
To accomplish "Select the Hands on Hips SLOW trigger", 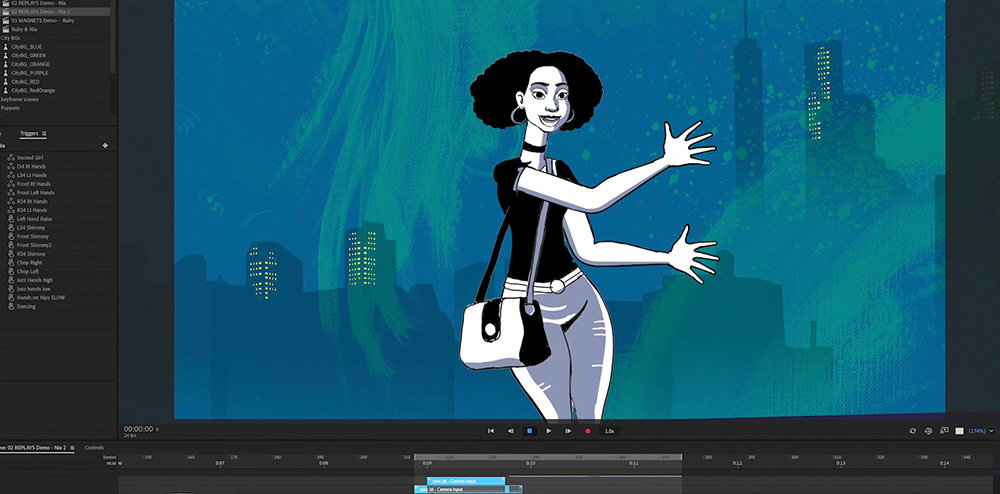I will 39,298.
